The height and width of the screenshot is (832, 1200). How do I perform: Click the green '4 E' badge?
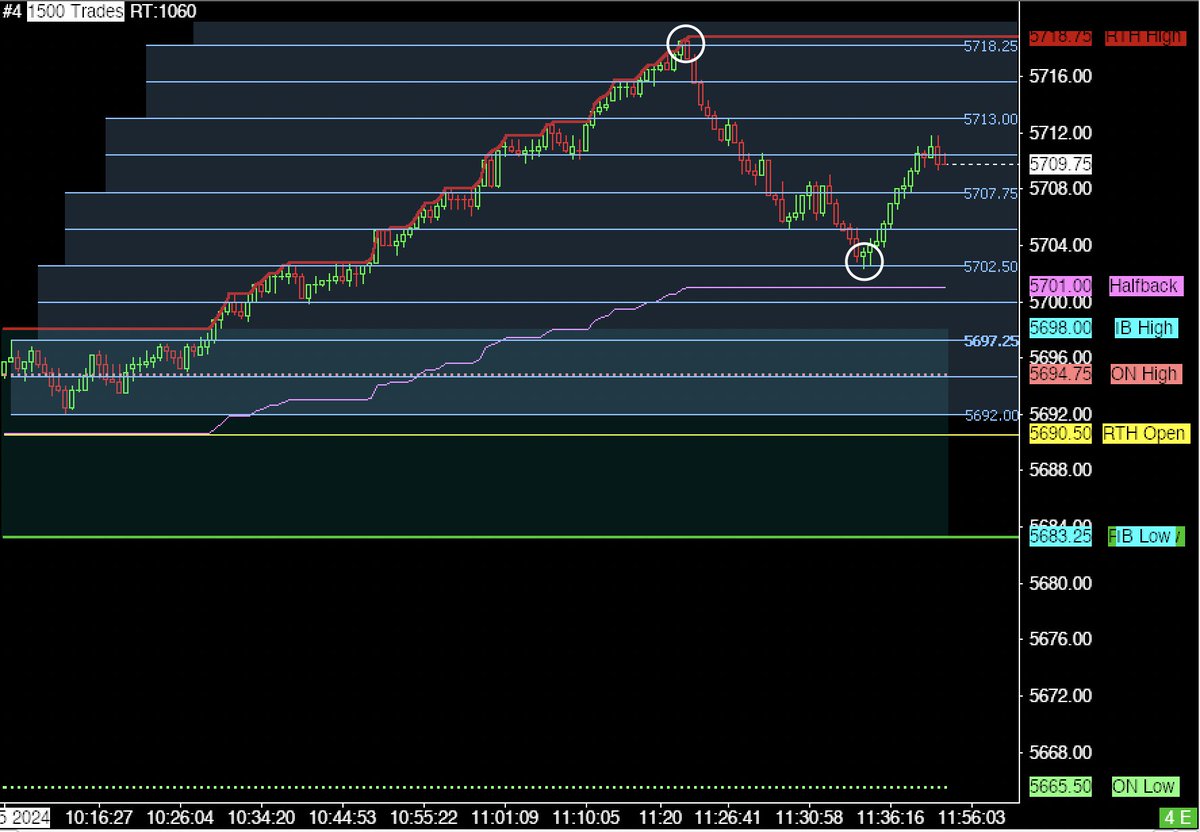tap(1178, 818)
